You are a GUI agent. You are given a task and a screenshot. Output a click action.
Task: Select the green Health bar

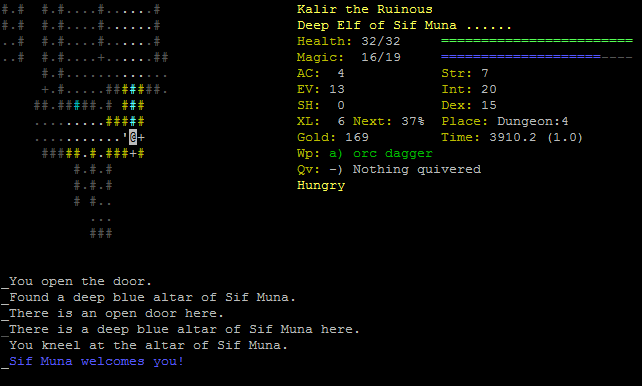[537, 41]
